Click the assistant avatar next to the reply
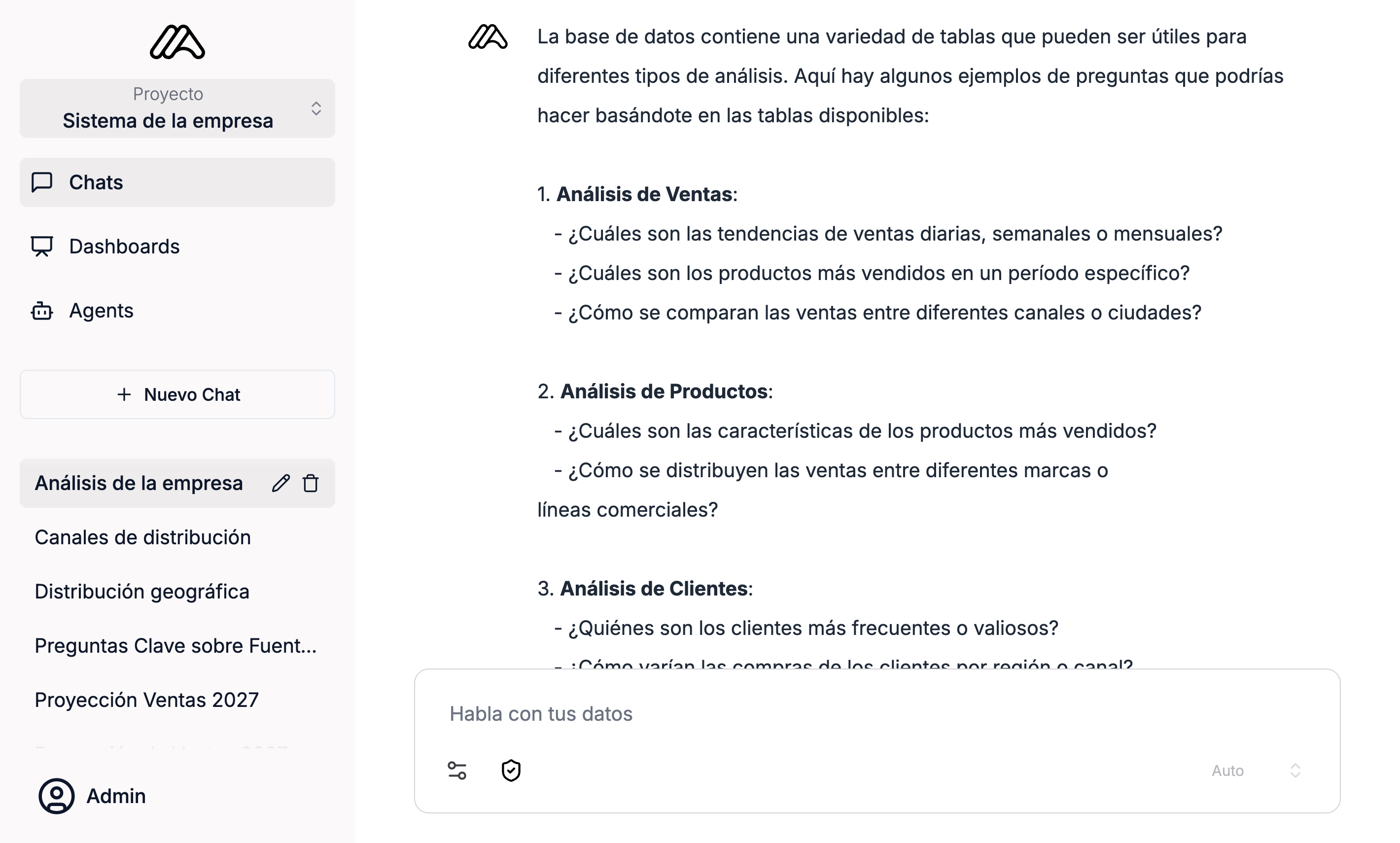The image size is (1400, 843). tap(489, 37)
